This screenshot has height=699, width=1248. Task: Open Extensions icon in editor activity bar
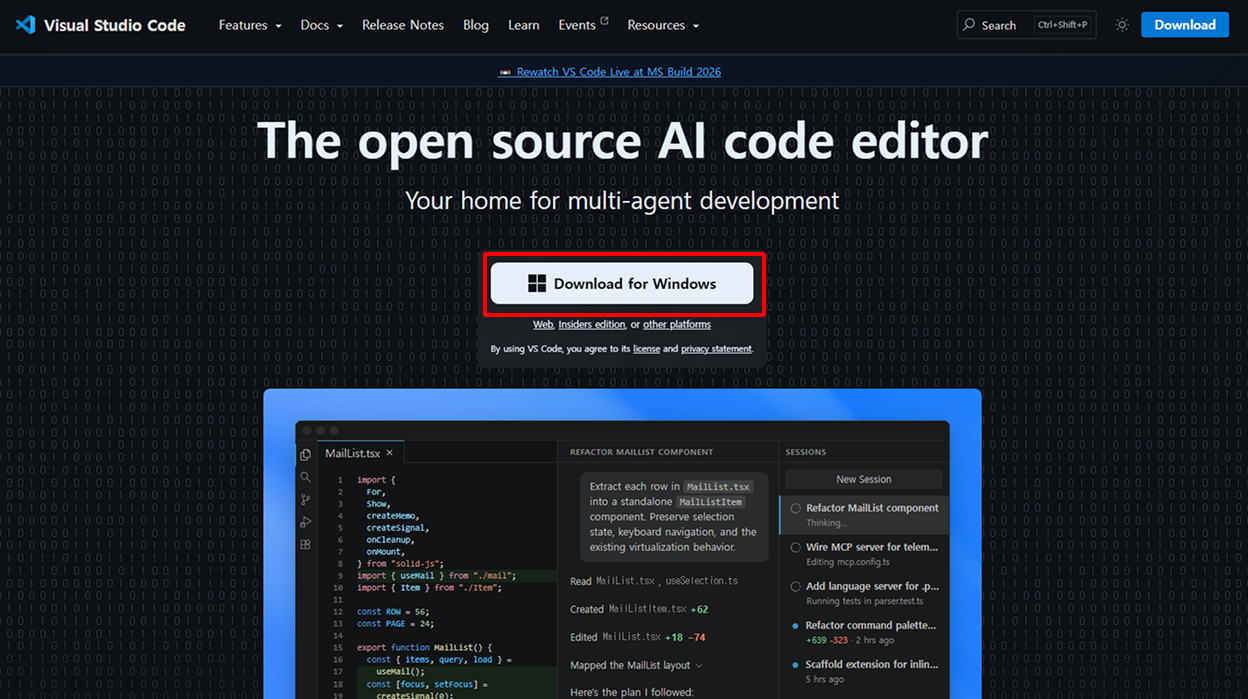click(305, 545)
